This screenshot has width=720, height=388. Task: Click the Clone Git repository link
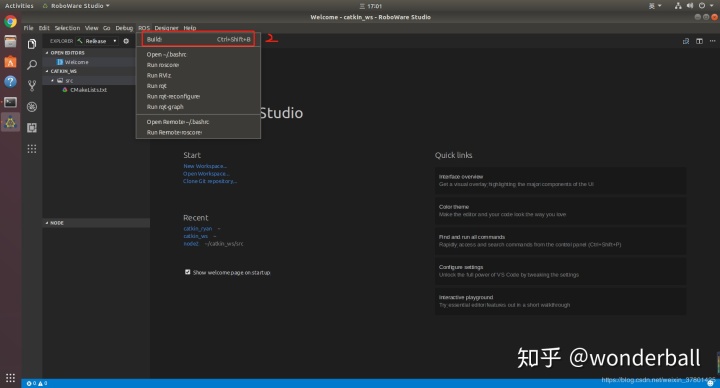(x=210, y=181)
